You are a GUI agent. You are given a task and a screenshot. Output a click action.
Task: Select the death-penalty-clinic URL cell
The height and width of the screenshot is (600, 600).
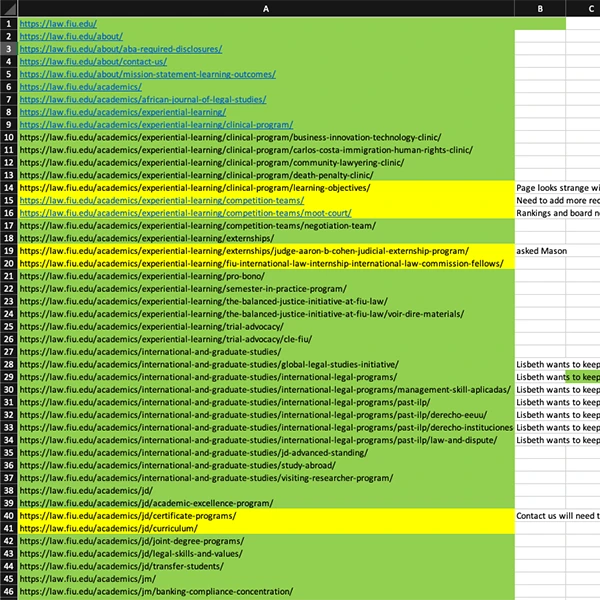266,175
